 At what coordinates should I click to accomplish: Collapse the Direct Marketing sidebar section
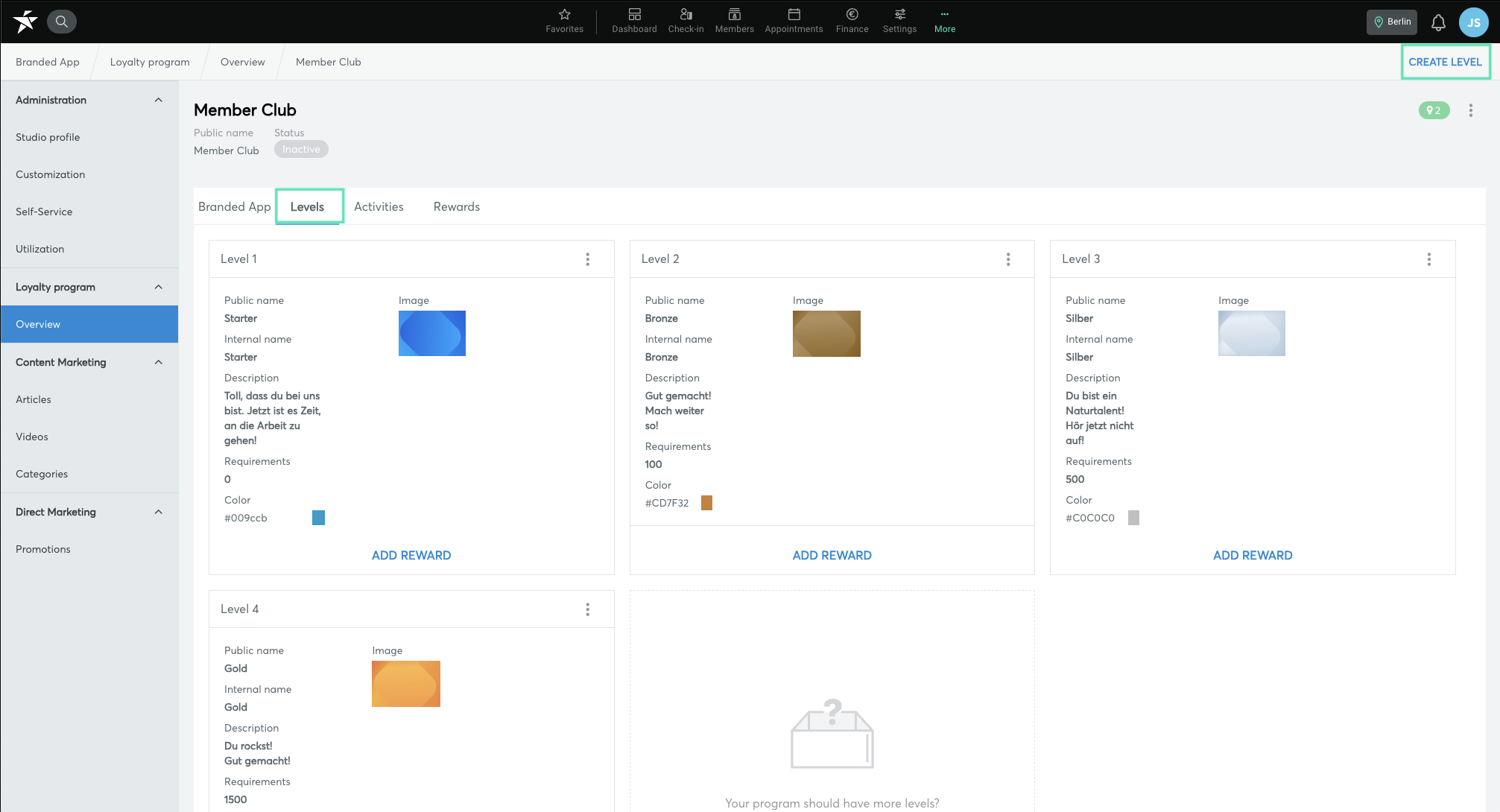click(158, 512)
